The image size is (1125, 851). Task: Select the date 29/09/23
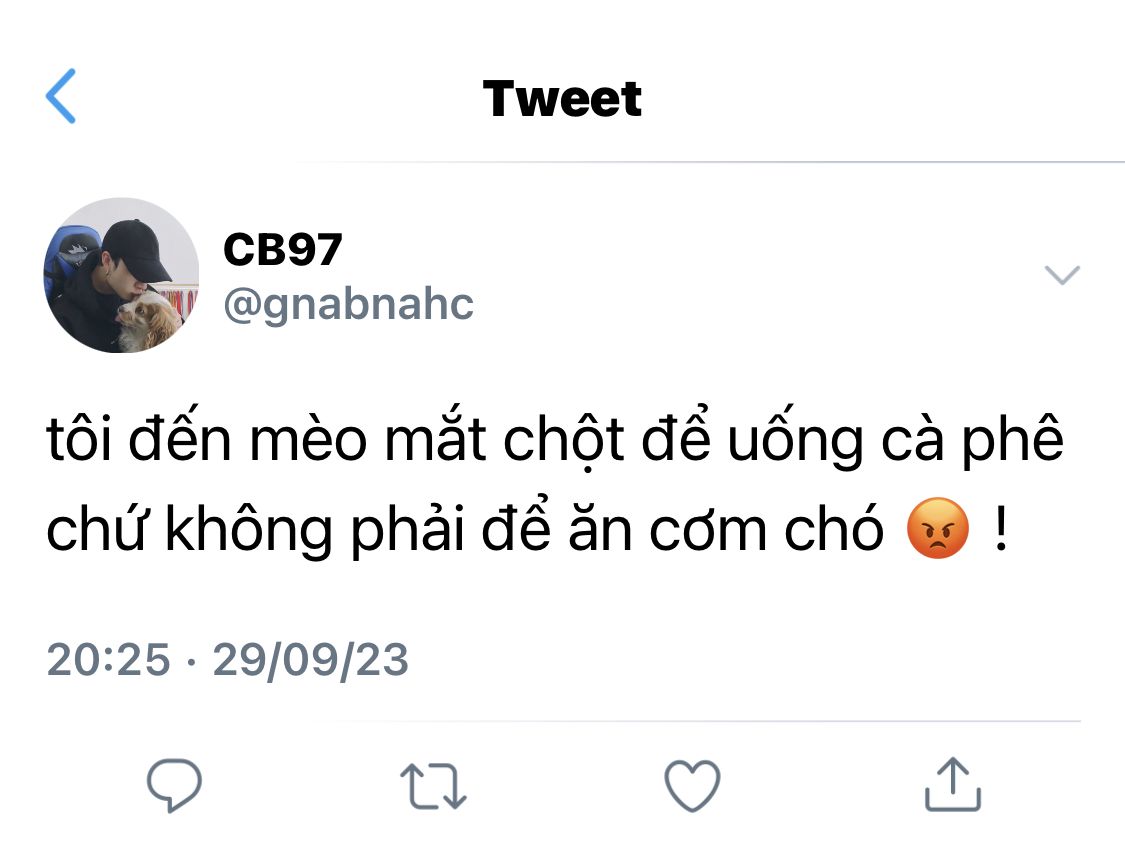pos(311,659)
